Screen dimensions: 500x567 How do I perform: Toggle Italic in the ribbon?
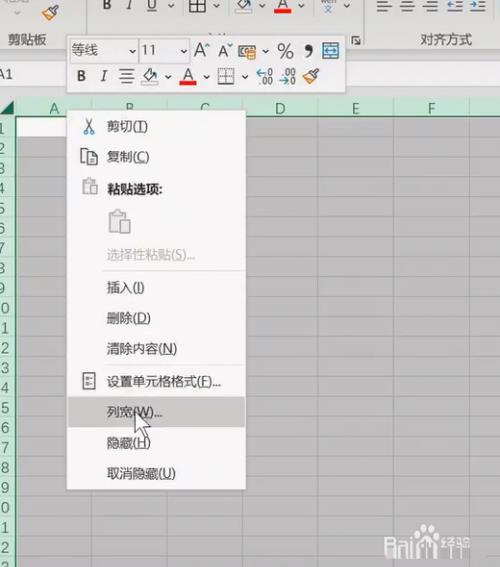(x=129, y=5)
